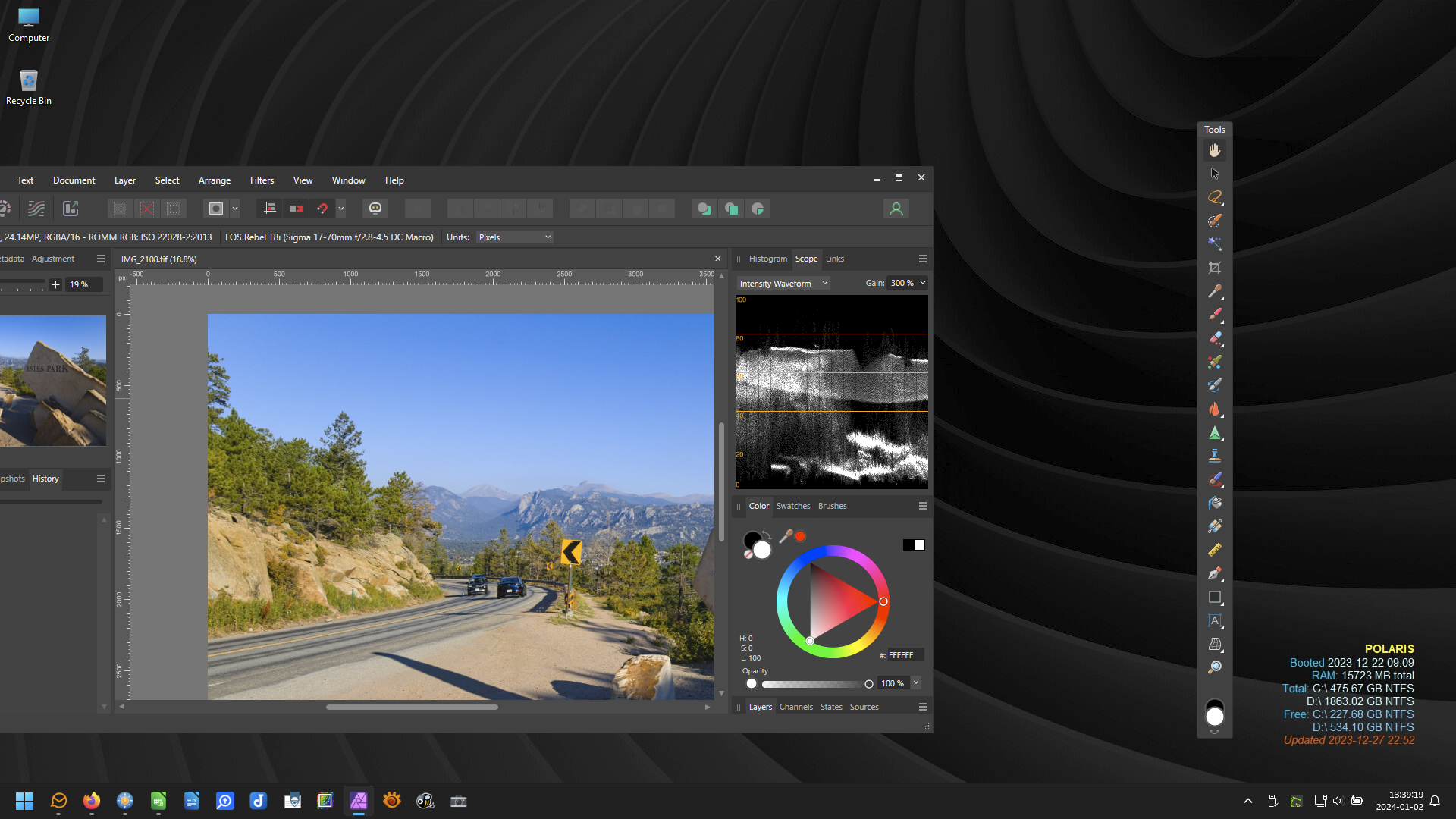Open the Adjustment tab on left panel
Image resolution: width=1456 pixels, height=819 pixels.
tap(53, 259)
